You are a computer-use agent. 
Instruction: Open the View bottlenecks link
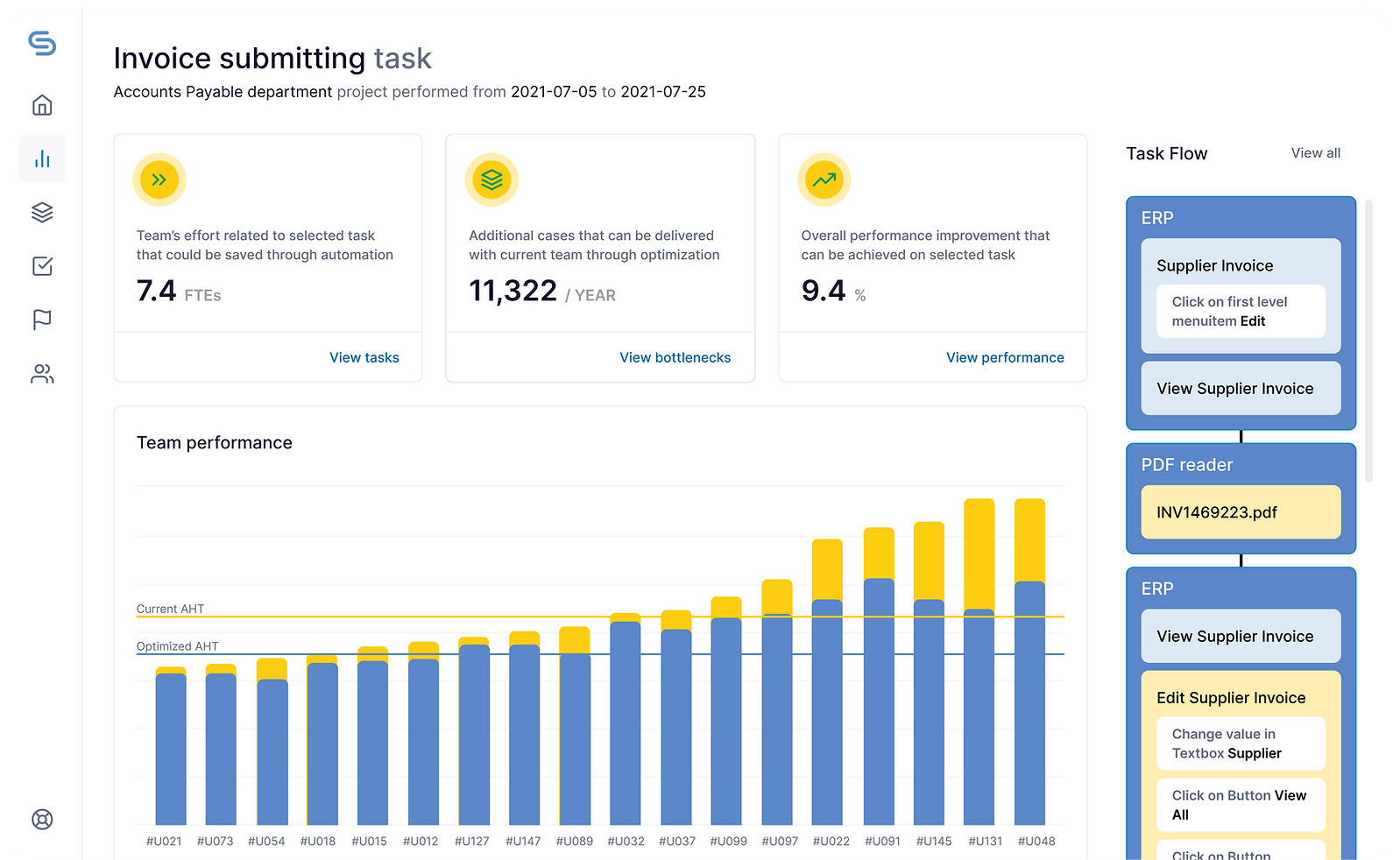675,357
